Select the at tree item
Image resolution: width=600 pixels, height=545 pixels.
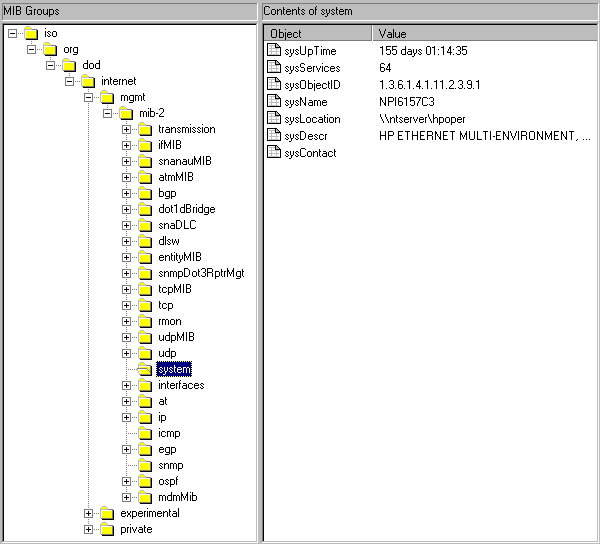pyautogui.click(x=163, y=401)
